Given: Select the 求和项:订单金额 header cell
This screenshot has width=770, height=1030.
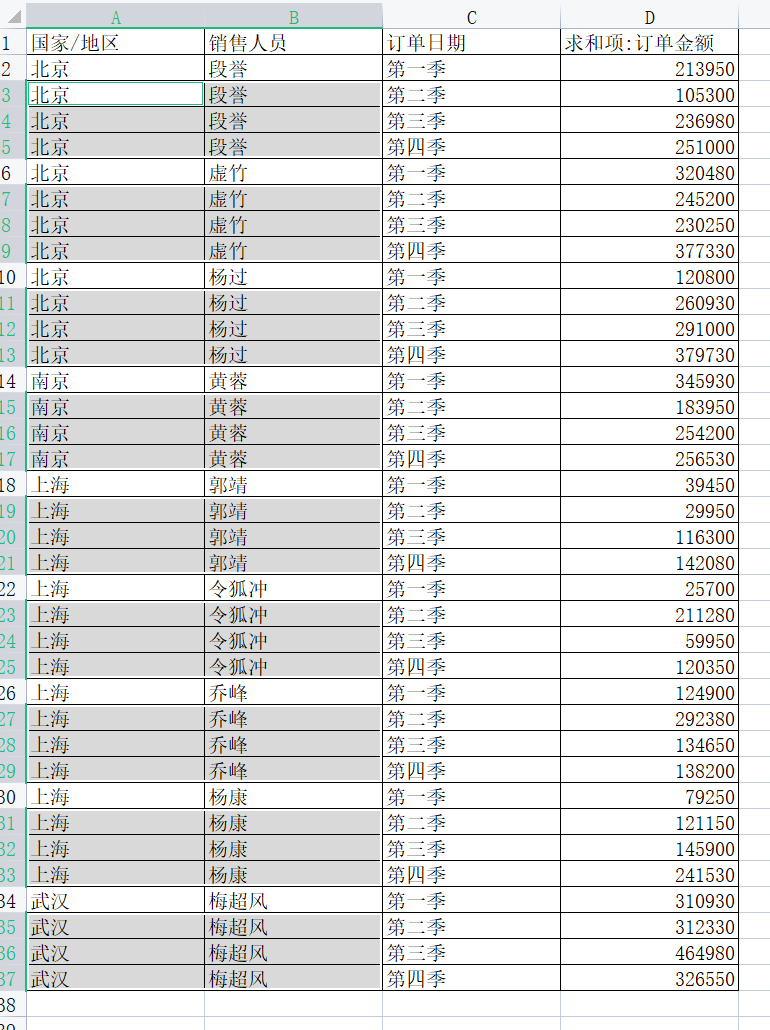Looking at the screenshot, I should click(x=649, y=43).
